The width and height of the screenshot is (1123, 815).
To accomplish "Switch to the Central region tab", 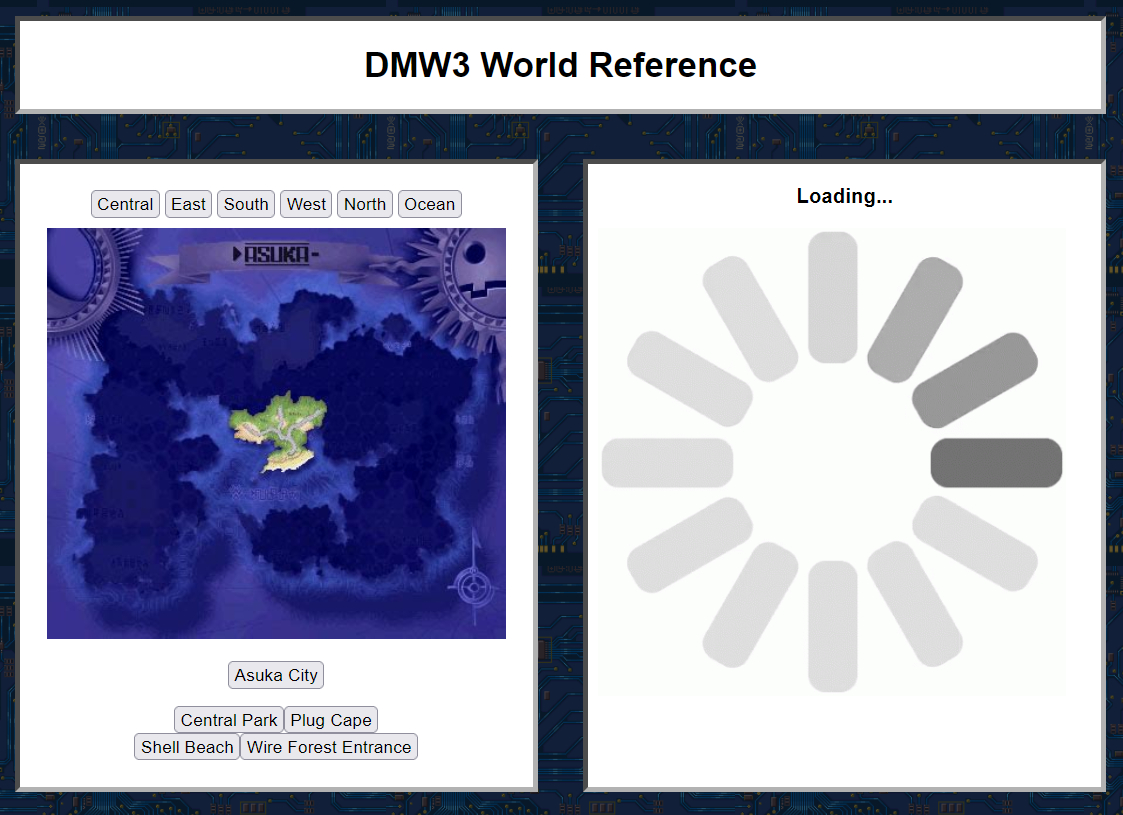I will pos(125,204).
